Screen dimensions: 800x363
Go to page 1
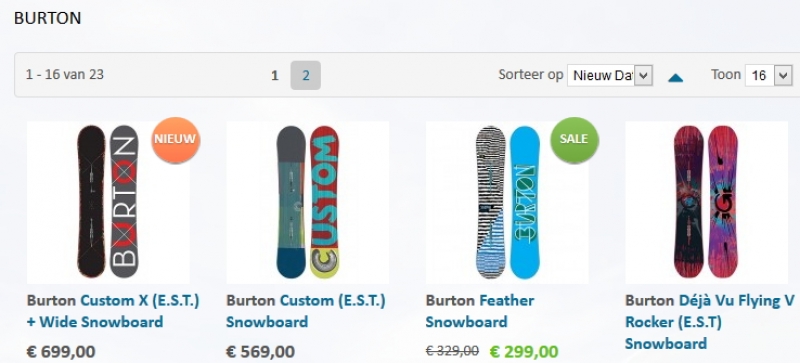tap(274, 76)
